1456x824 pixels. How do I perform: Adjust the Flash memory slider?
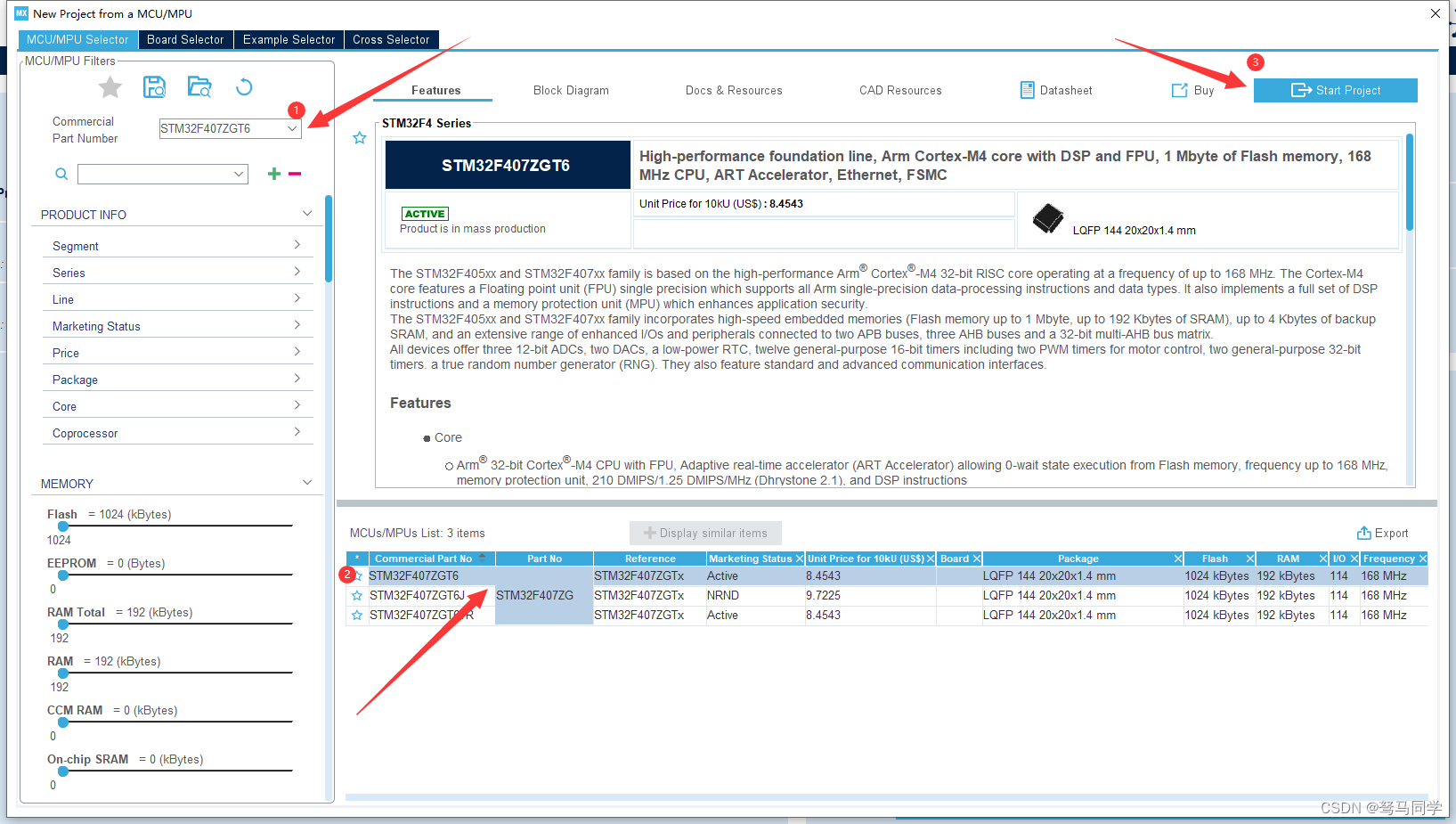63,526
